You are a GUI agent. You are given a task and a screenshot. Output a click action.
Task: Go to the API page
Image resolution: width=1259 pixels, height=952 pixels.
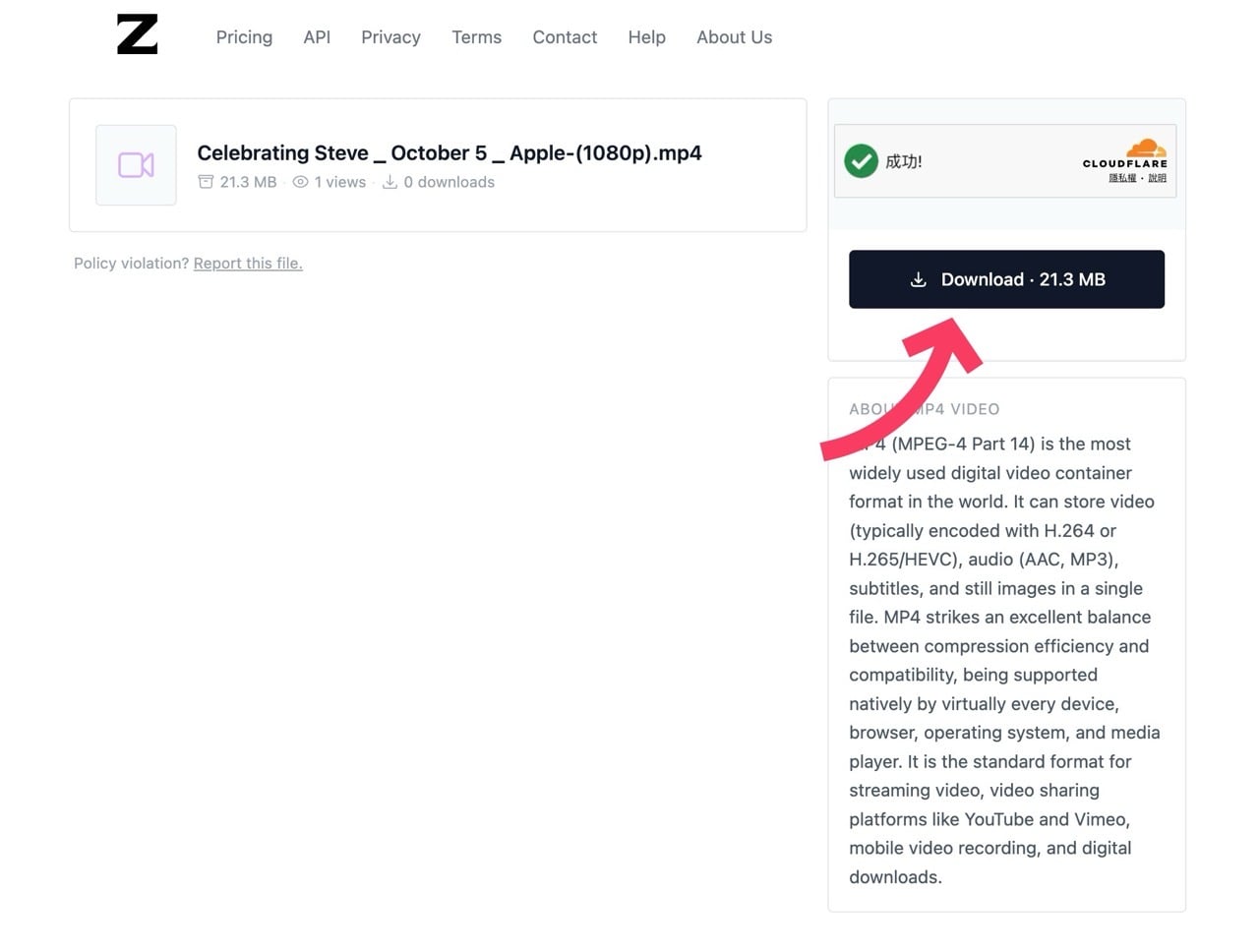[x=317, y=37]
